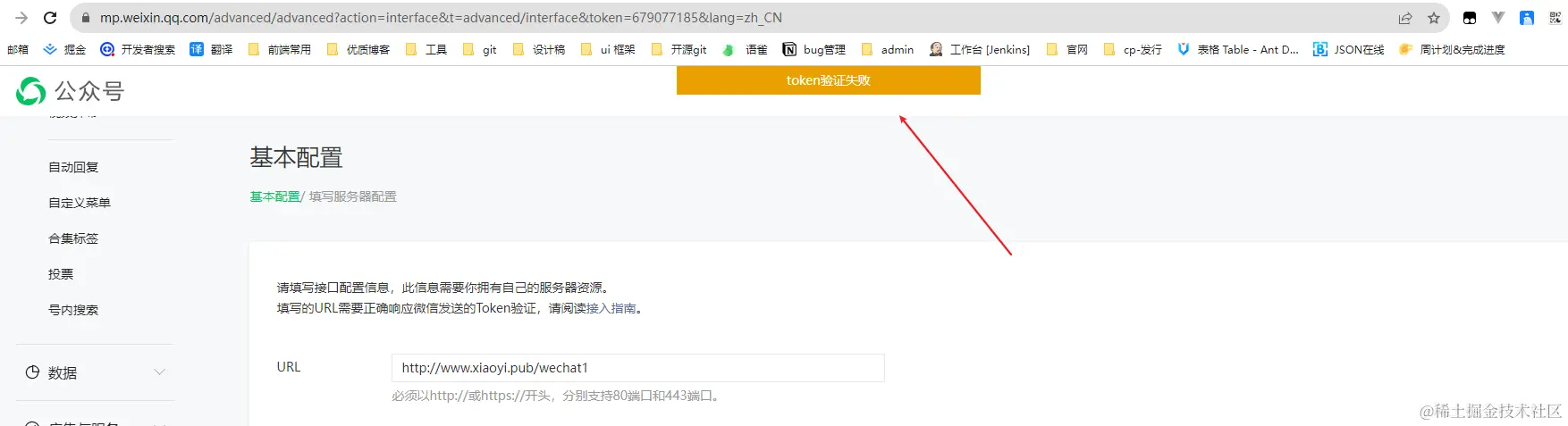Open the bug管理 Notion bookmark

[814, 50]
